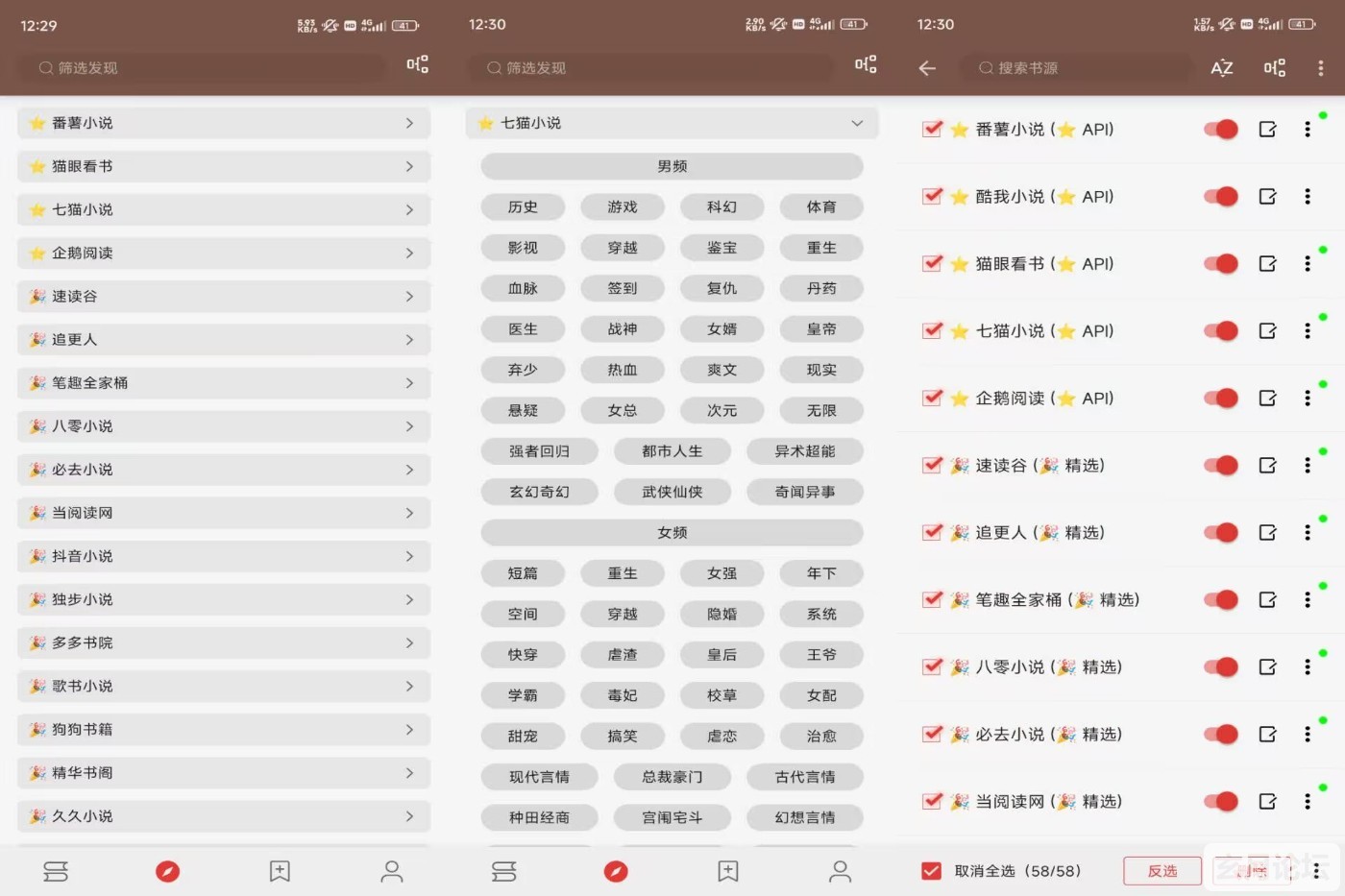Open more options for 番薯小说 (API)
The height and width of the screenshot is (896, 1345).
click(1308, 130)
